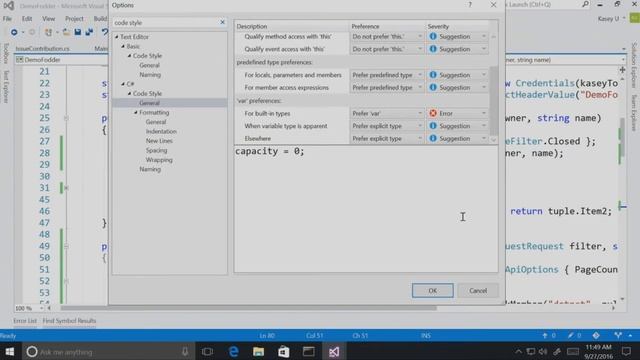Click the Cortana 'Ask me anything' box
Viewport: 640px width, 360px height.
coord(108,351)
